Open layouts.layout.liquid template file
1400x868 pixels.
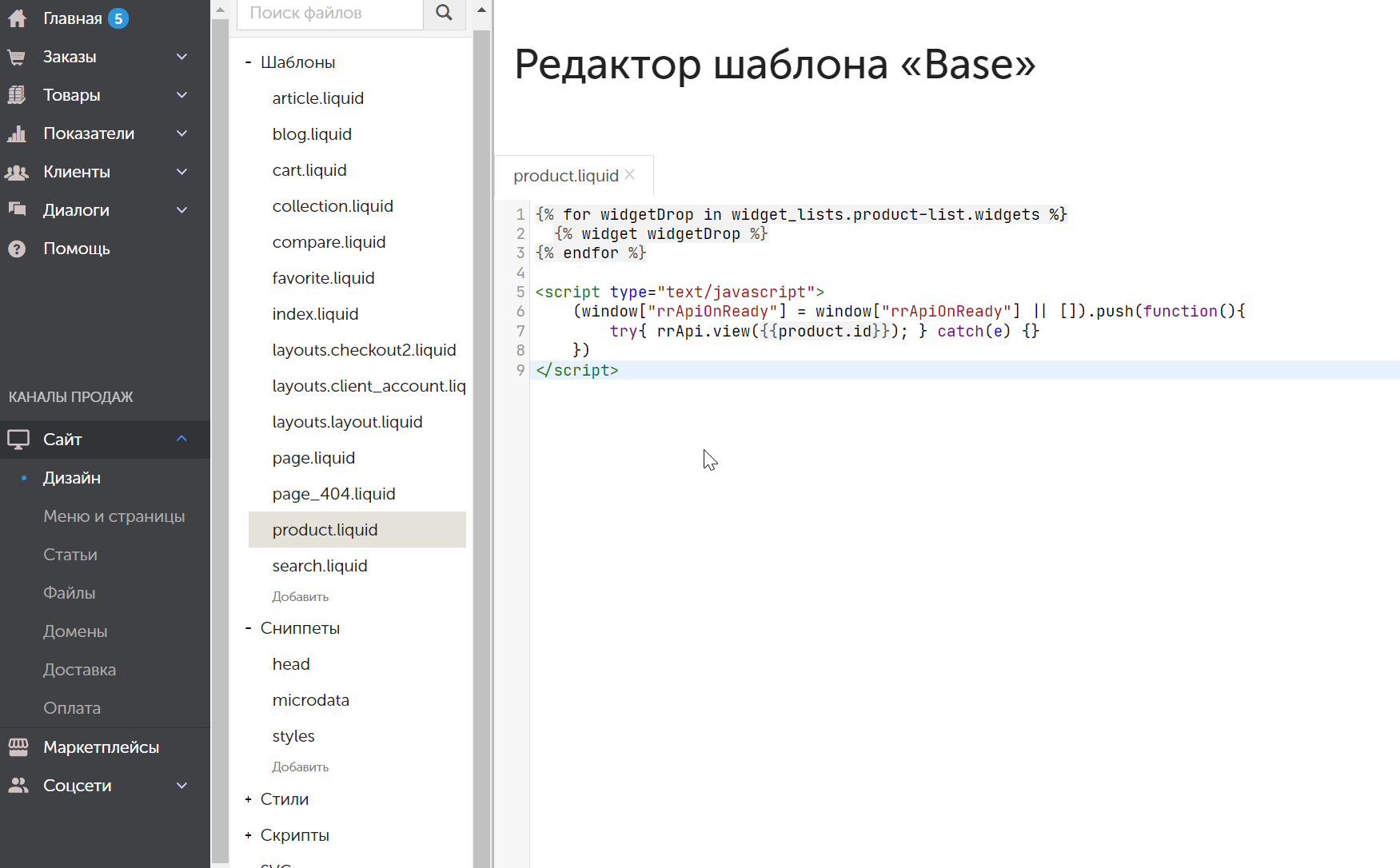[x=347, y=422]
